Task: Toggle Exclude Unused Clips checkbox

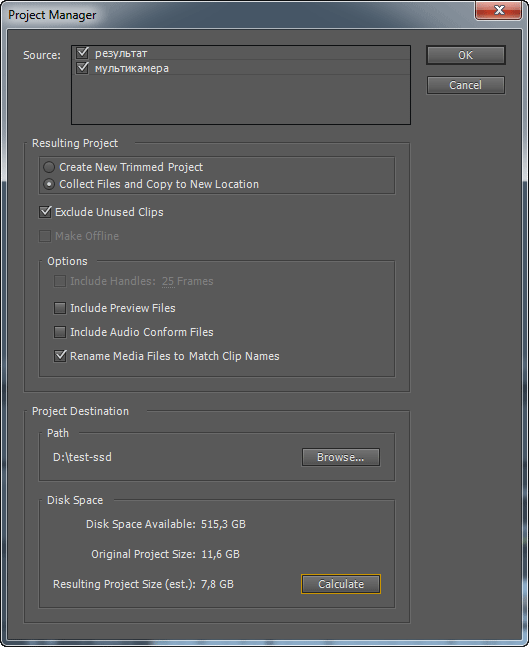Action: (x=45, y=212)
